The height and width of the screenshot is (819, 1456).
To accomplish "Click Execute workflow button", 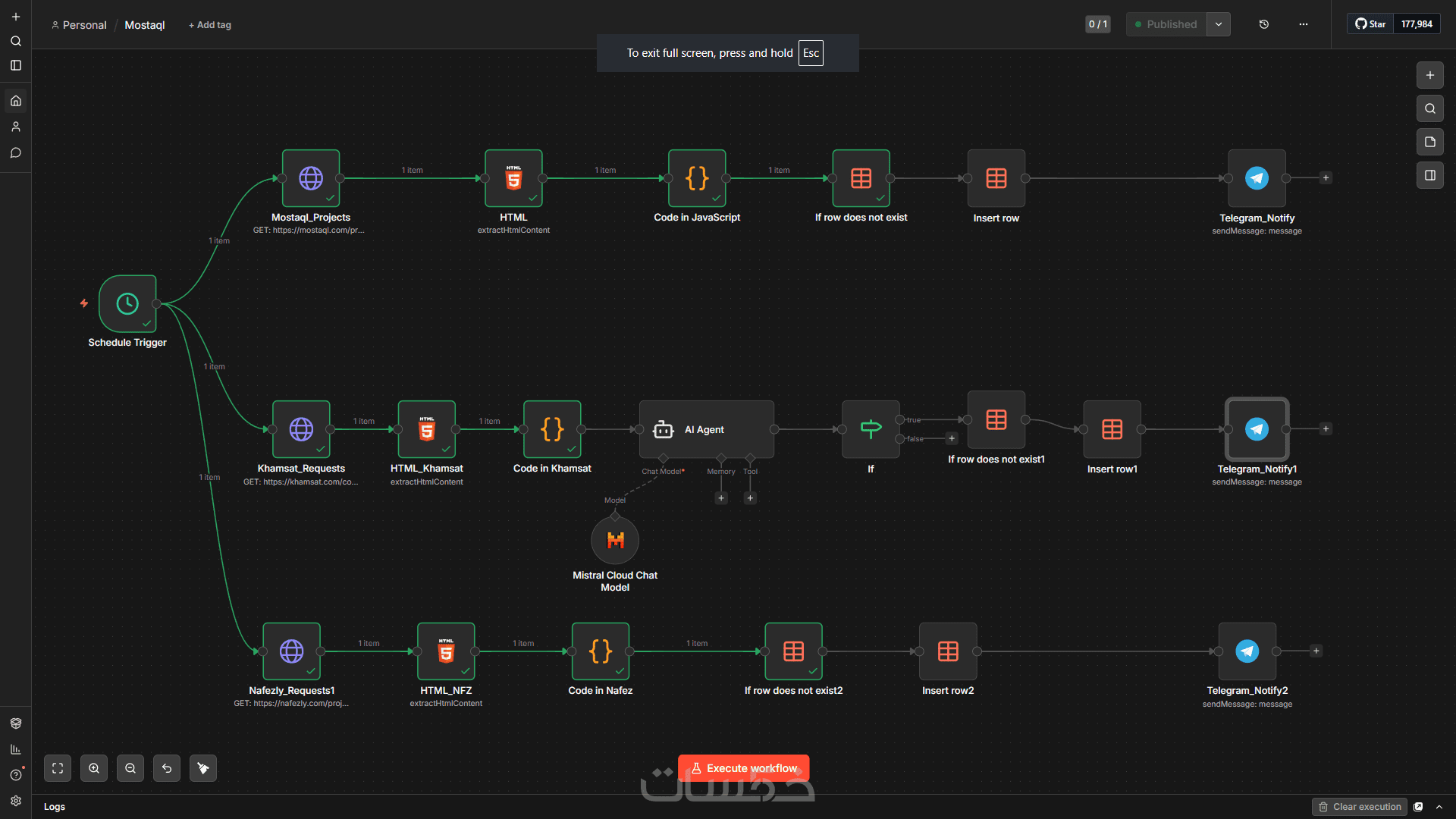I will [x=743, y=768].
